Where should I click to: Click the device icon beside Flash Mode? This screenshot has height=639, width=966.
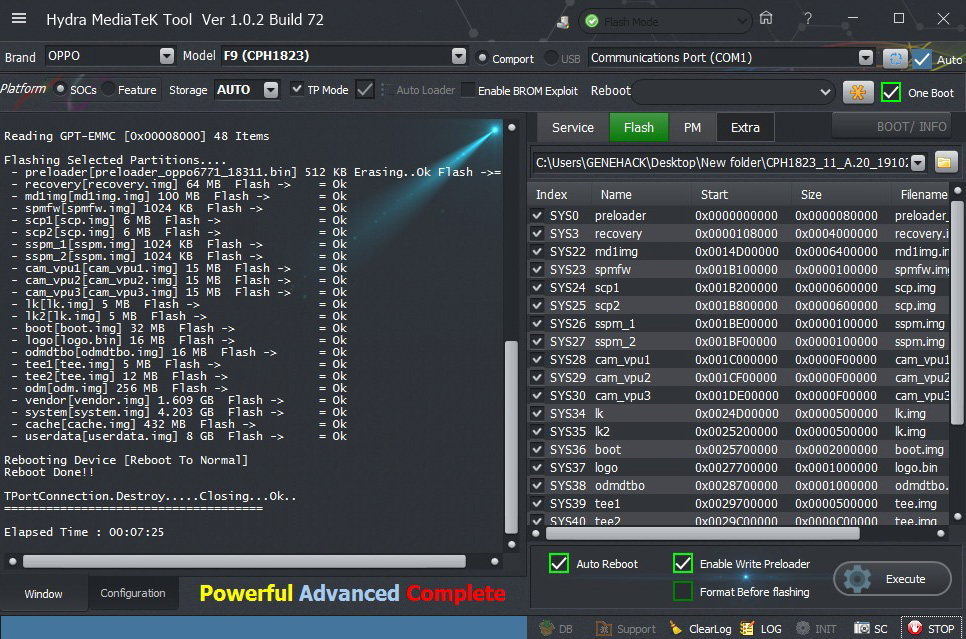tap(563, 22)
